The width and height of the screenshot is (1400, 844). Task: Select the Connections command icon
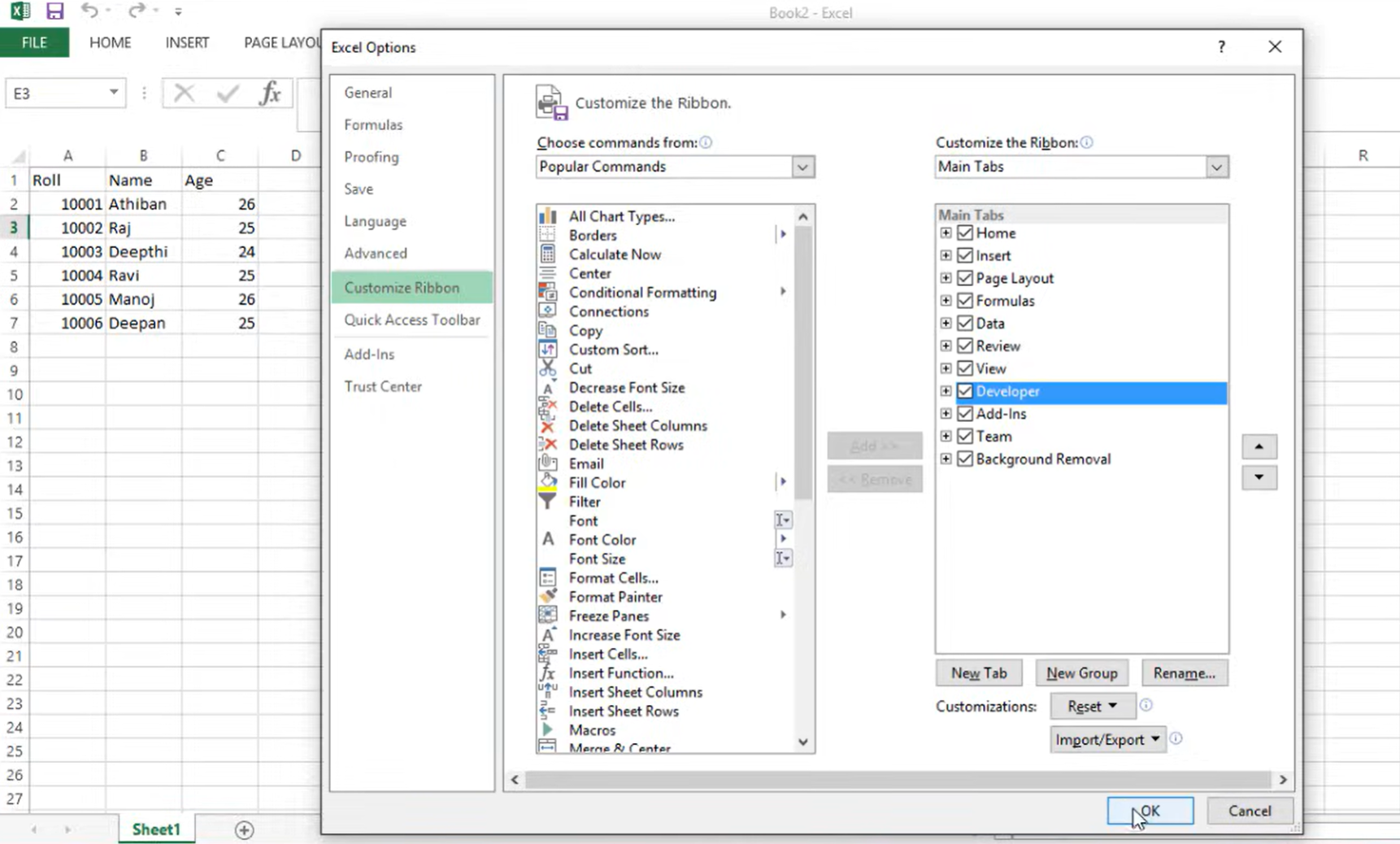[x=548, y=311]
